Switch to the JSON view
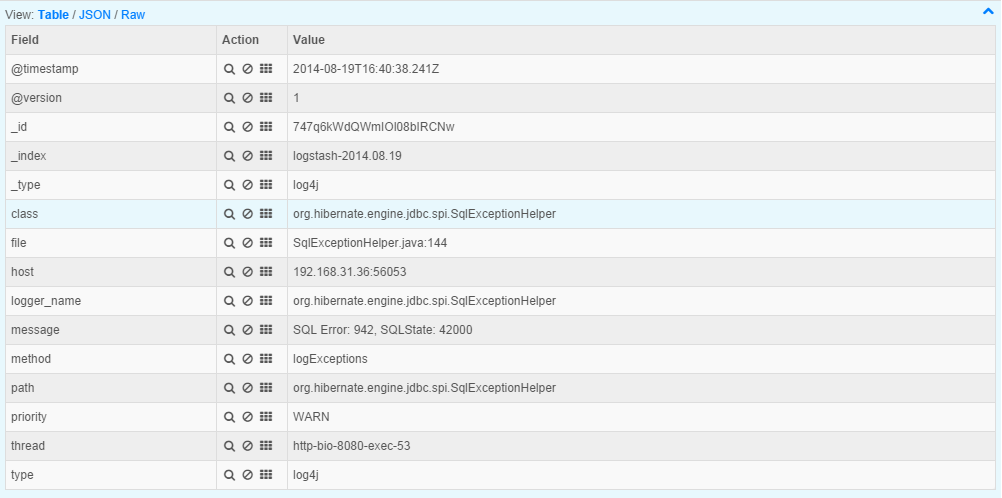Image resolution: width=1002 pixels, height=498 pixels. tap(95, 14)
